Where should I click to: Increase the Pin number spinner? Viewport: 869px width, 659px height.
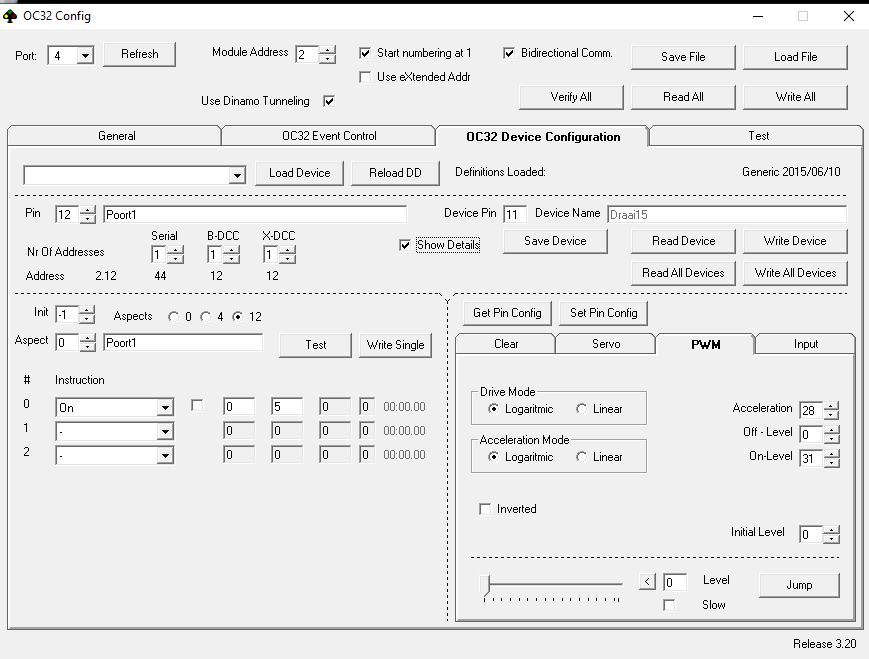[88, 210]
